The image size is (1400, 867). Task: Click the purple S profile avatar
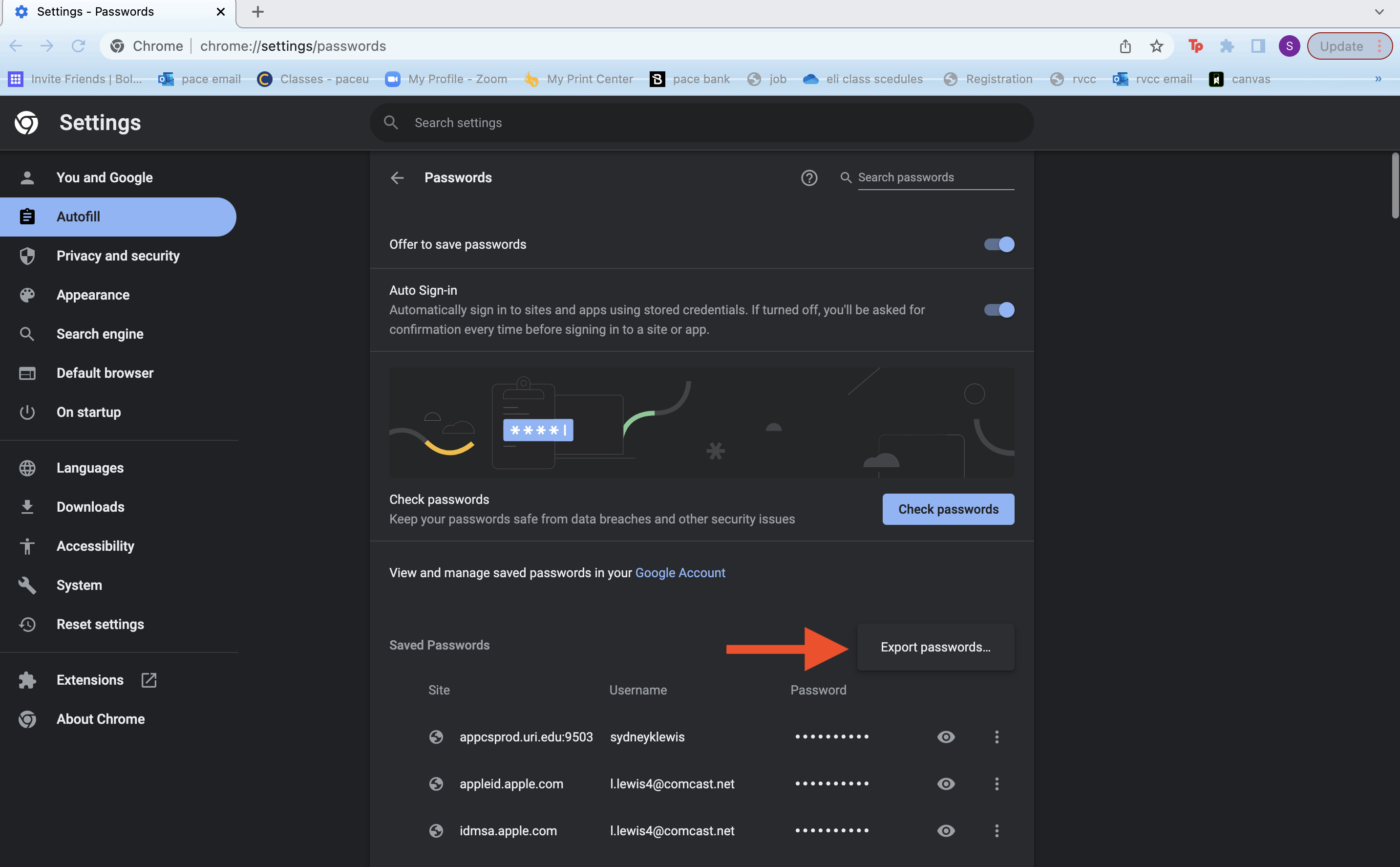coord(1289,46)
